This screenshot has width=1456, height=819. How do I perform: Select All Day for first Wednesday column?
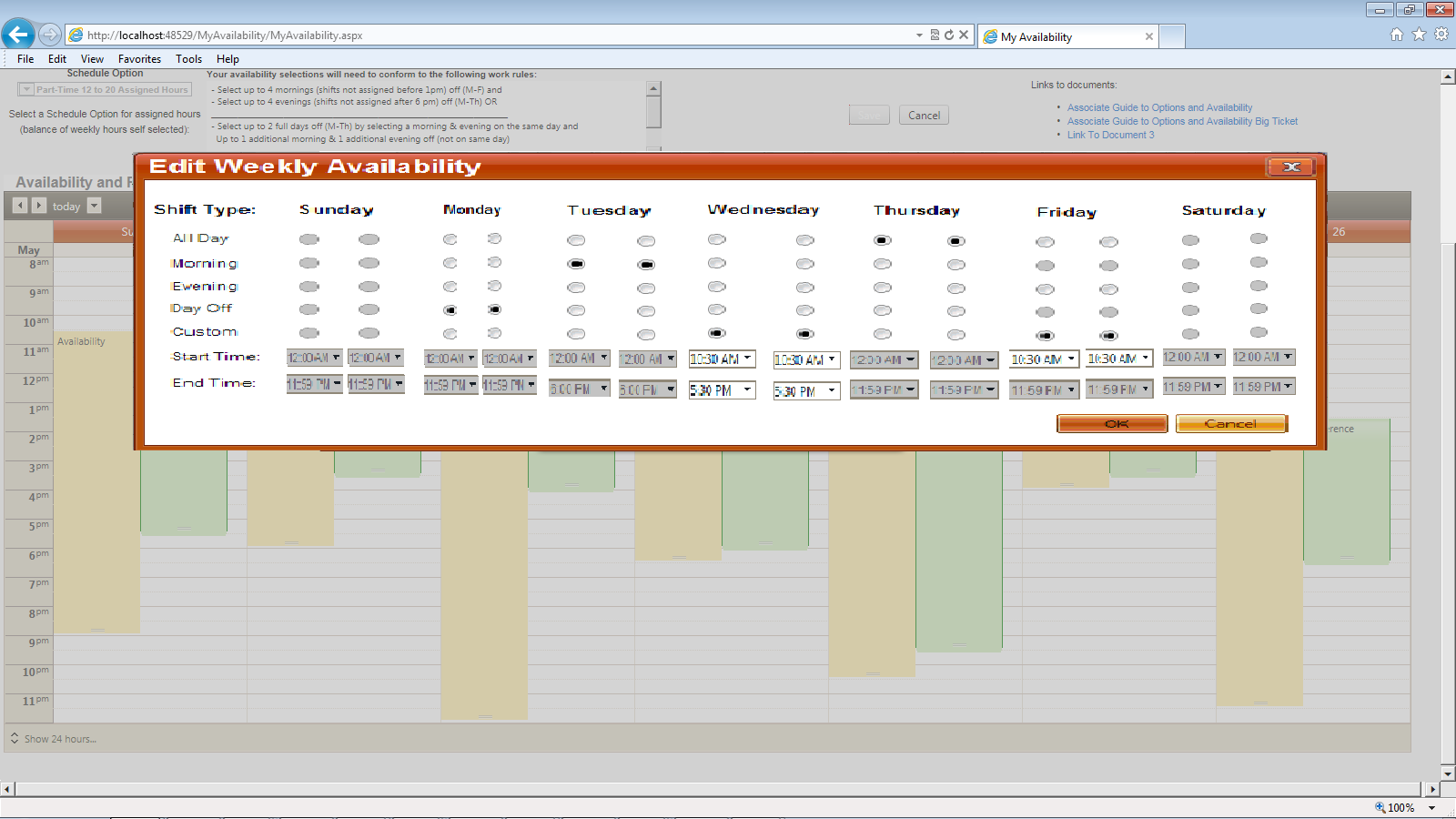click(x=717, y=239)
